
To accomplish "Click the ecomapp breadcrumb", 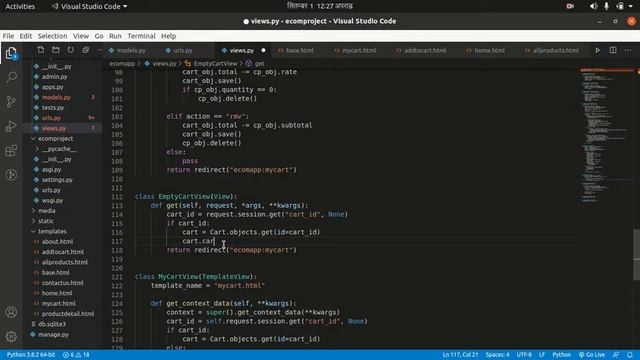I will click(x=122, y=63).
